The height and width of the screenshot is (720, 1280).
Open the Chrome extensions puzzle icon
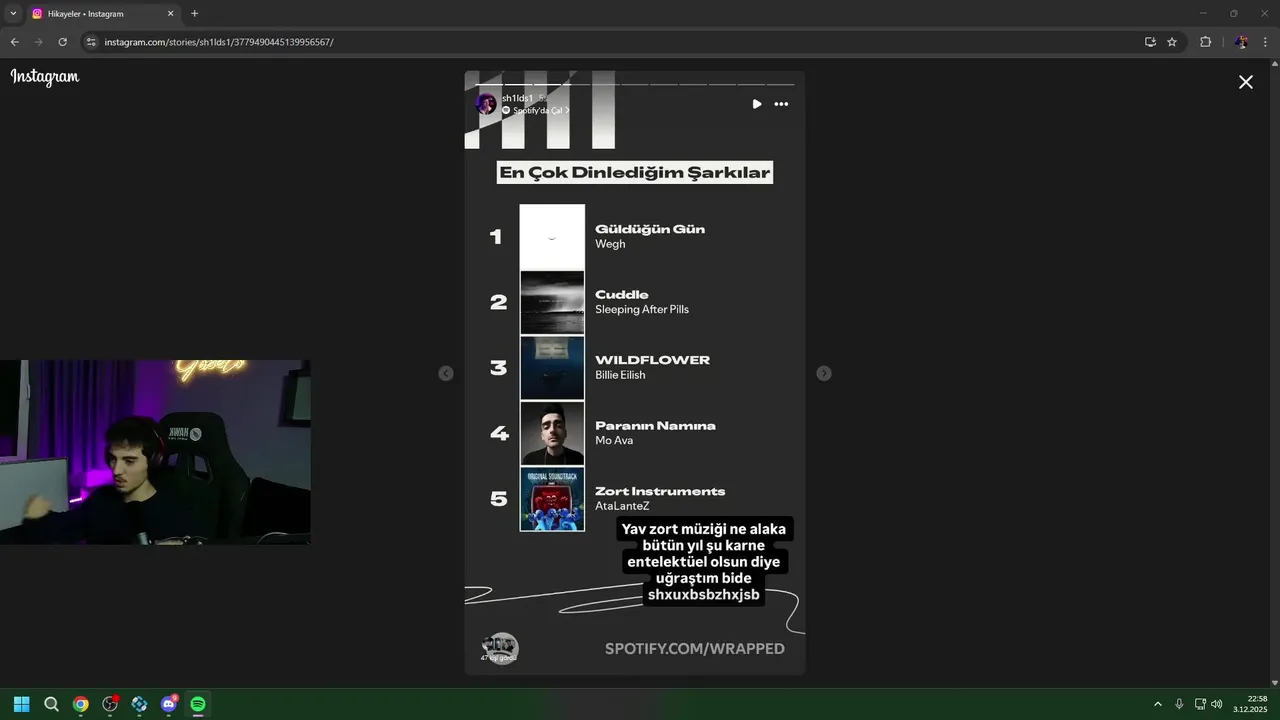[x=1205, y=42]
